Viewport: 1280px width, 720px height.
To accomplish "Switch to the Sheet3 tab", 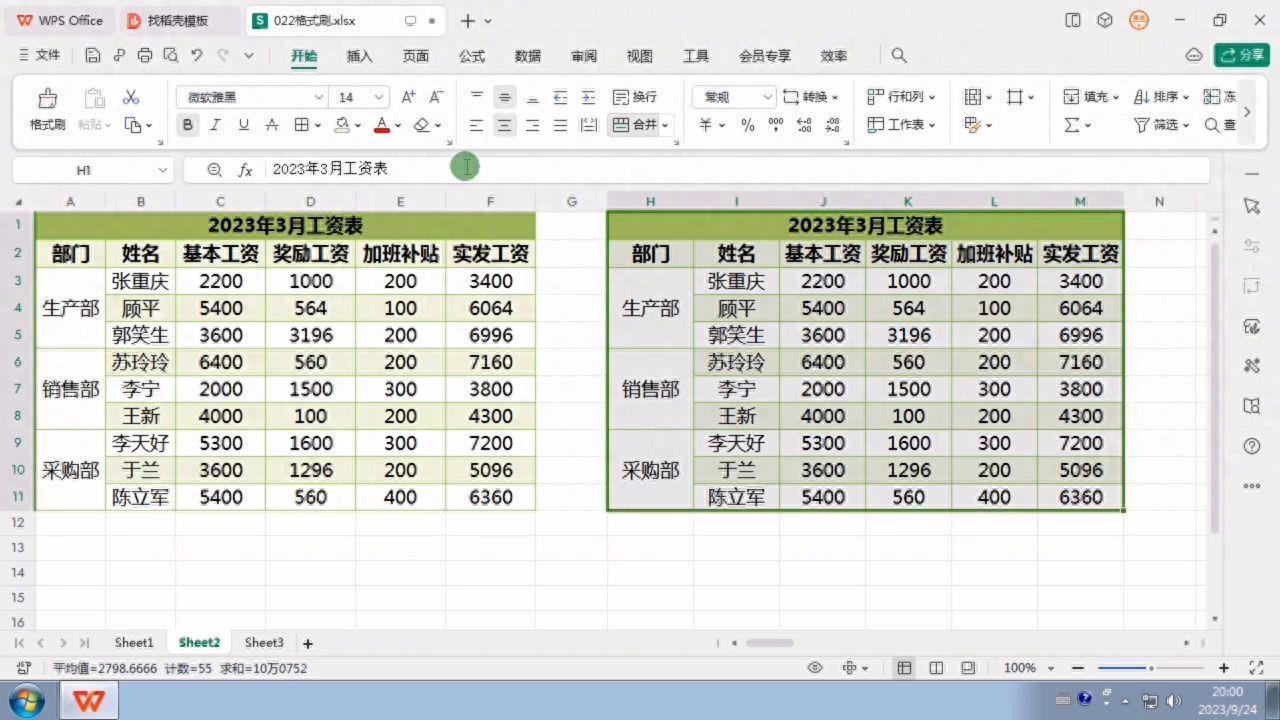I will pyautogui.click(x=264, y=643).
